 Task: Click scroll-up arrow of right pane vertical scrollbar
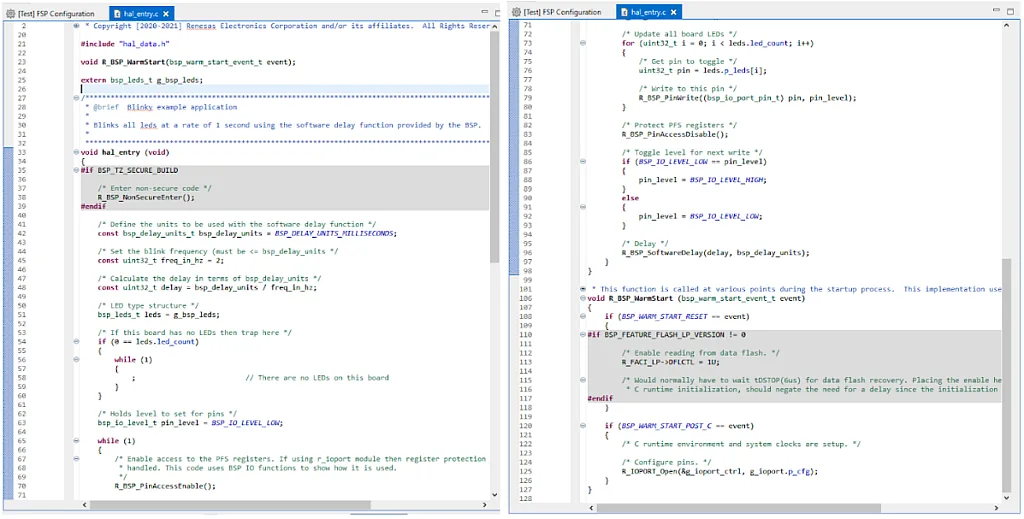(x=1008, y=25)
